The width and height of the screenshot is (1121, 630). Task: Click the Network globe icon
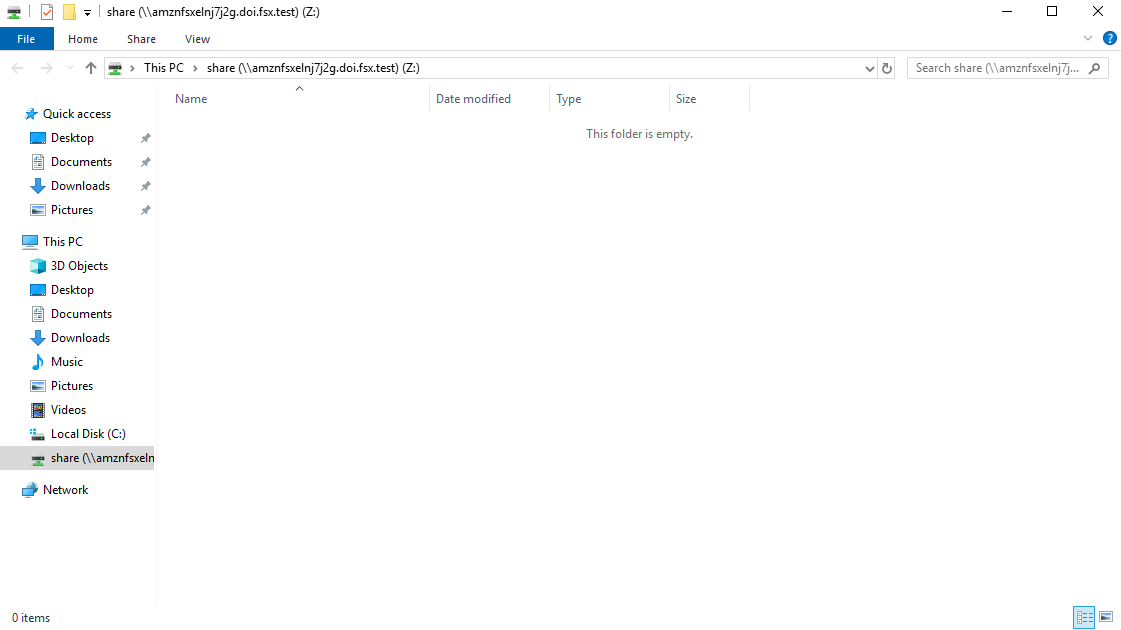[30, 490]
